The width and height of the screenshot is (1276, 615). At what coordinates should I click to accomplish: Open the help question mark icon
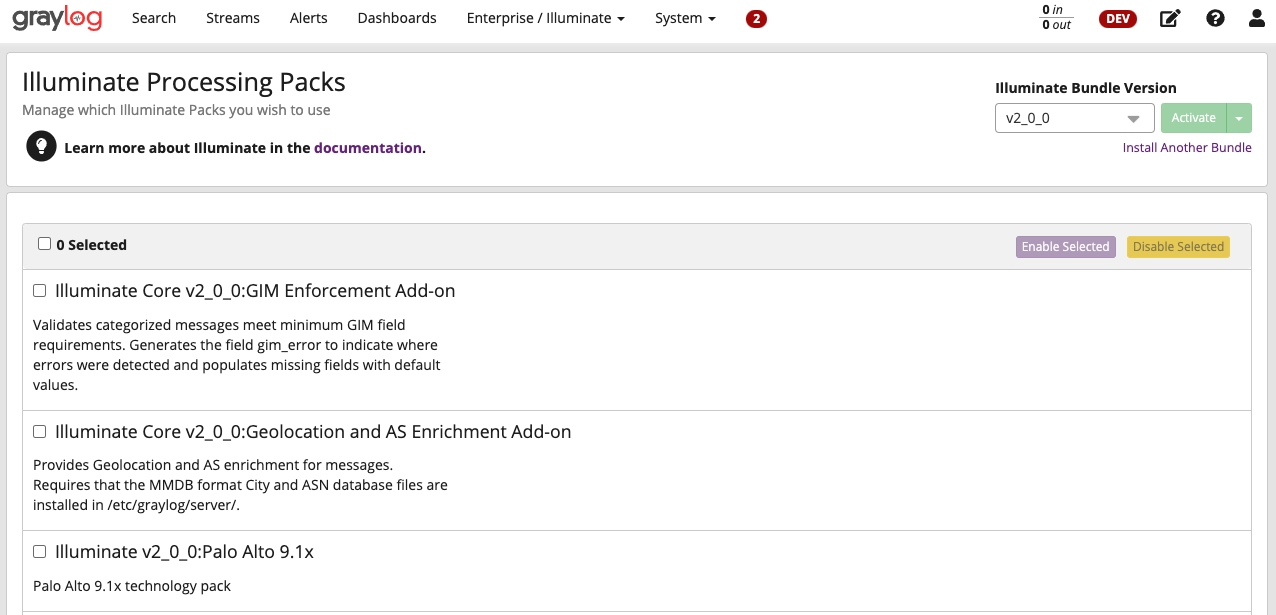click(1215, 18)
